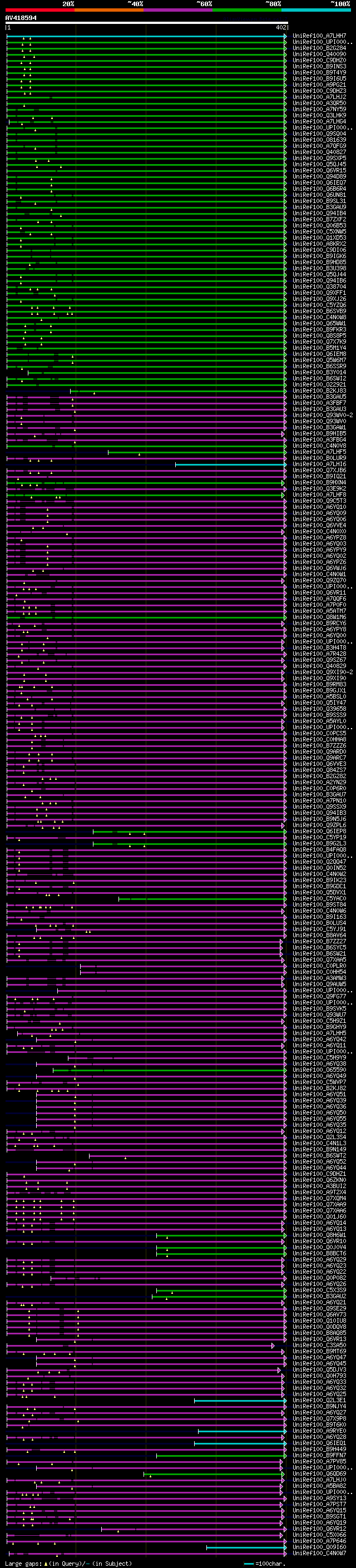Select the UniRef100_B8AV64 label
Screen dimensions: 356x1568
(x=319, y=935)
